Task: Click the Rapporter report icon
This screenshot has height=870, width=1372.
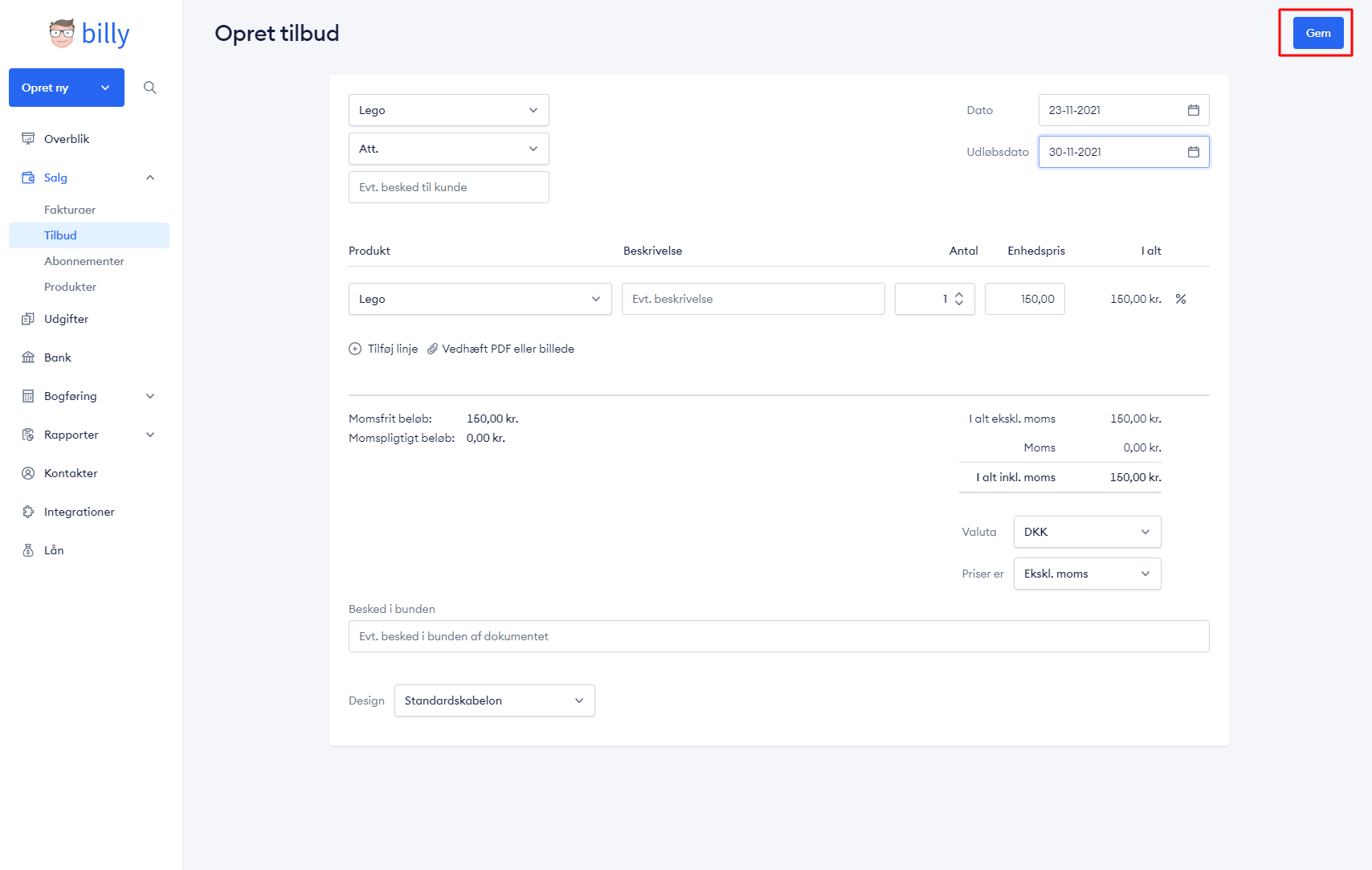Action: click(x=28, y=435)
